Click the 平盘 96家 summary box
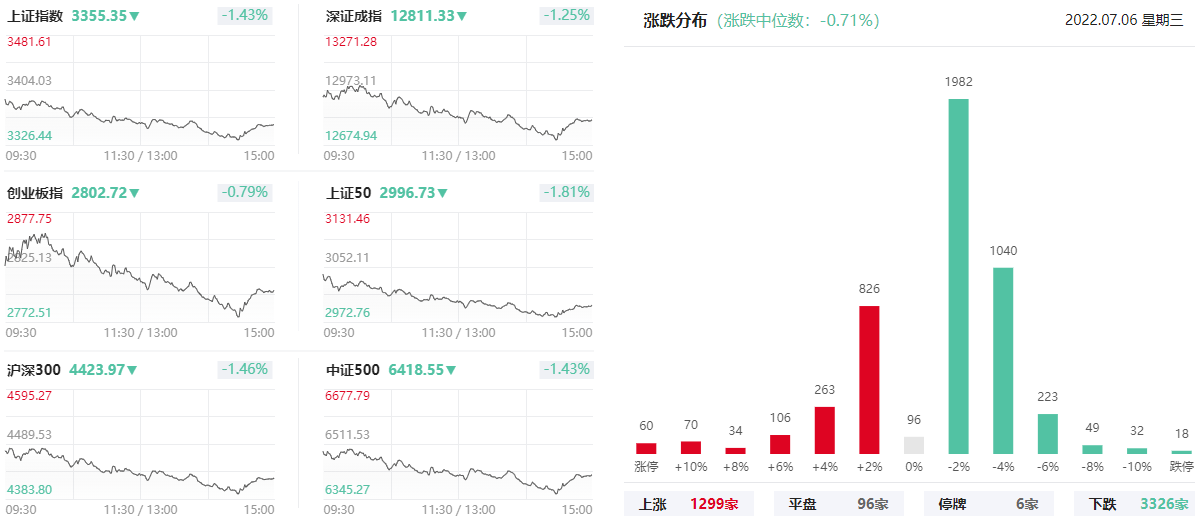1195x525 pixels. tap(838, 504)
